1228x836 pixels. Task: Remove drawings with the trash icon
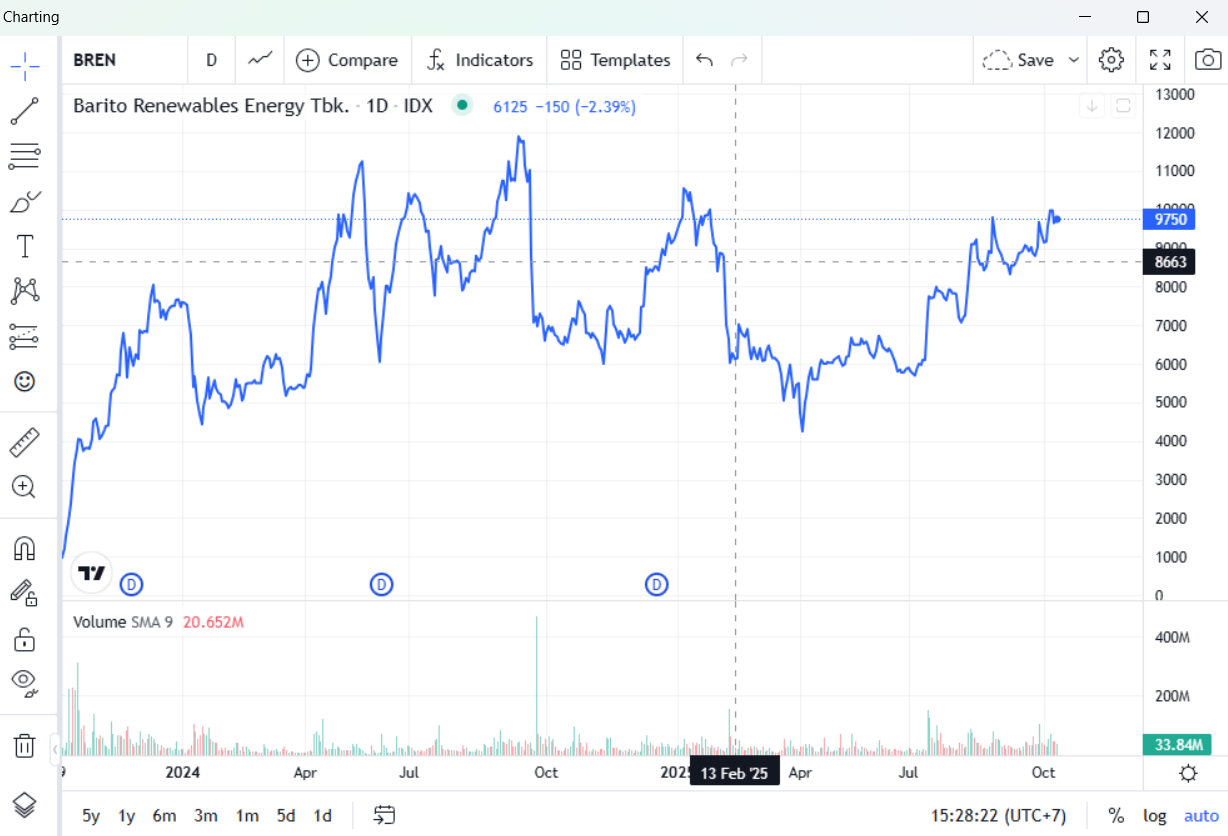[25, 745]
